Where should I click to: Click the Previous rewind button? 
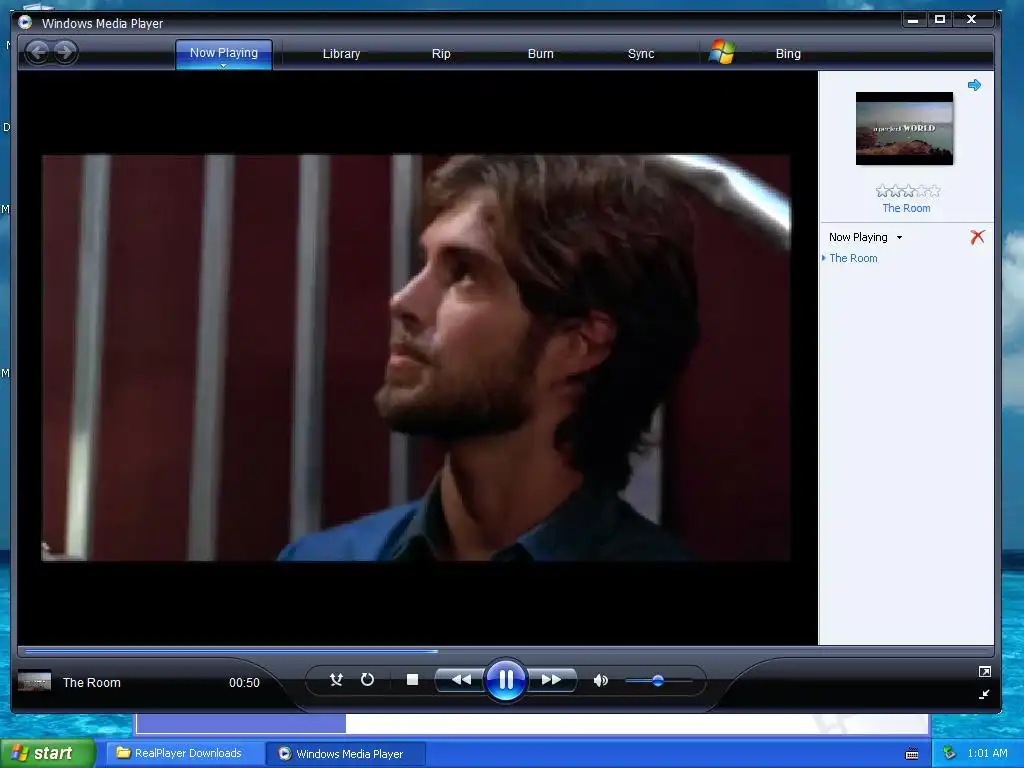point(460,680)
